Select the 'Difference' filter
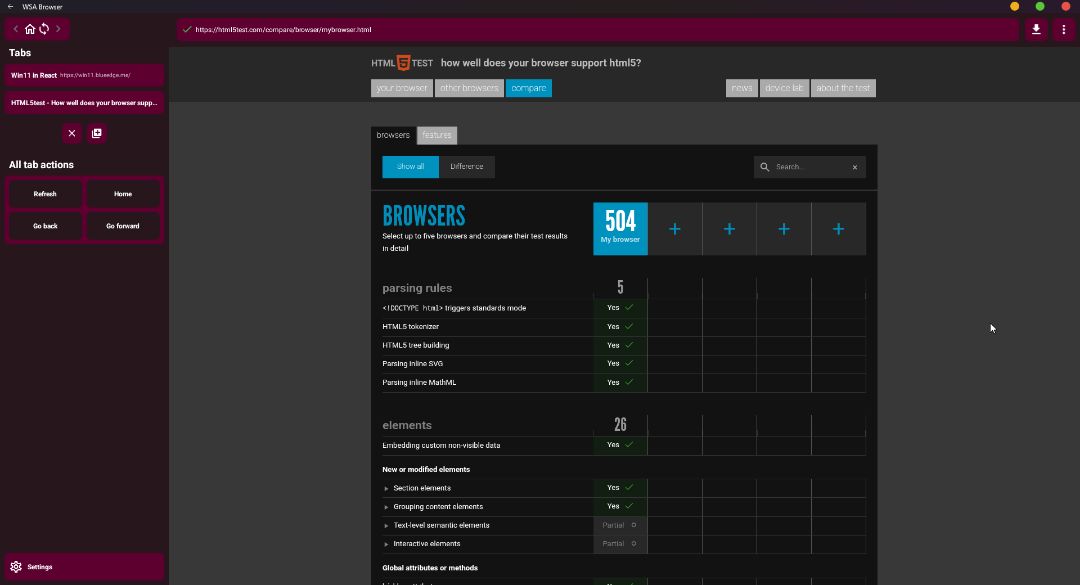This screenshot has width=1080, height=585. [467, 167]
